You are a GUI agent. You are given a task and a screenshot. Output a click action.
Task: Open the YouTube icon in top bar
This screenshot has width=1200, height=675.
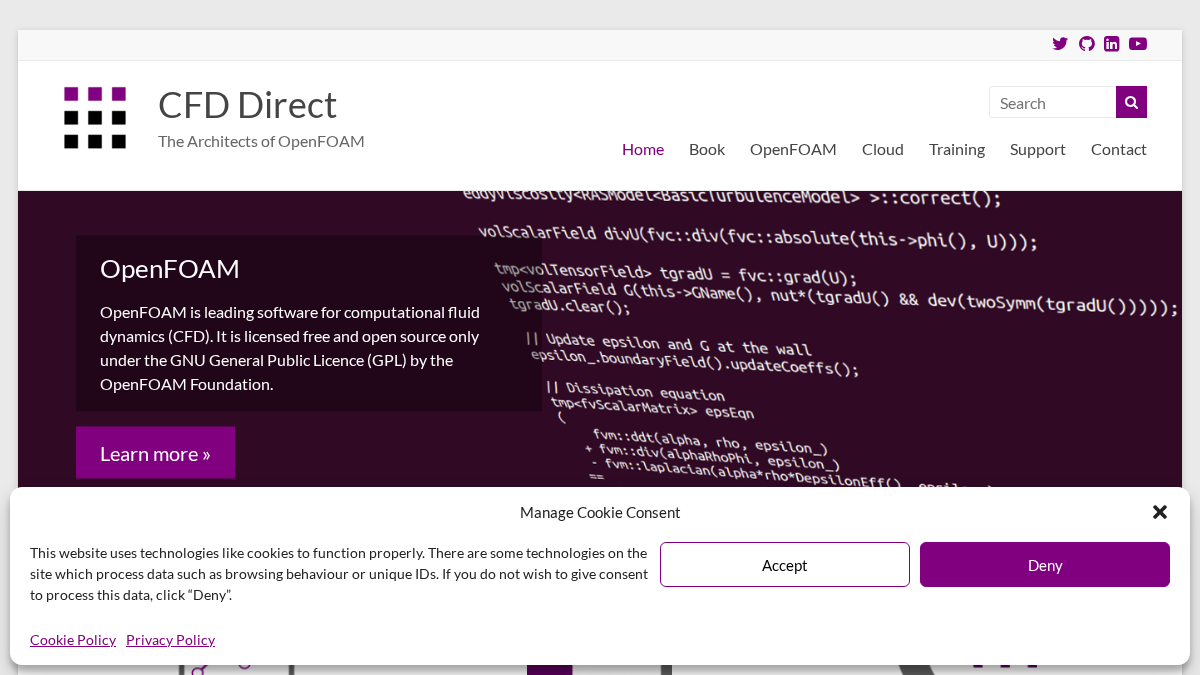tap(1138, 44)
